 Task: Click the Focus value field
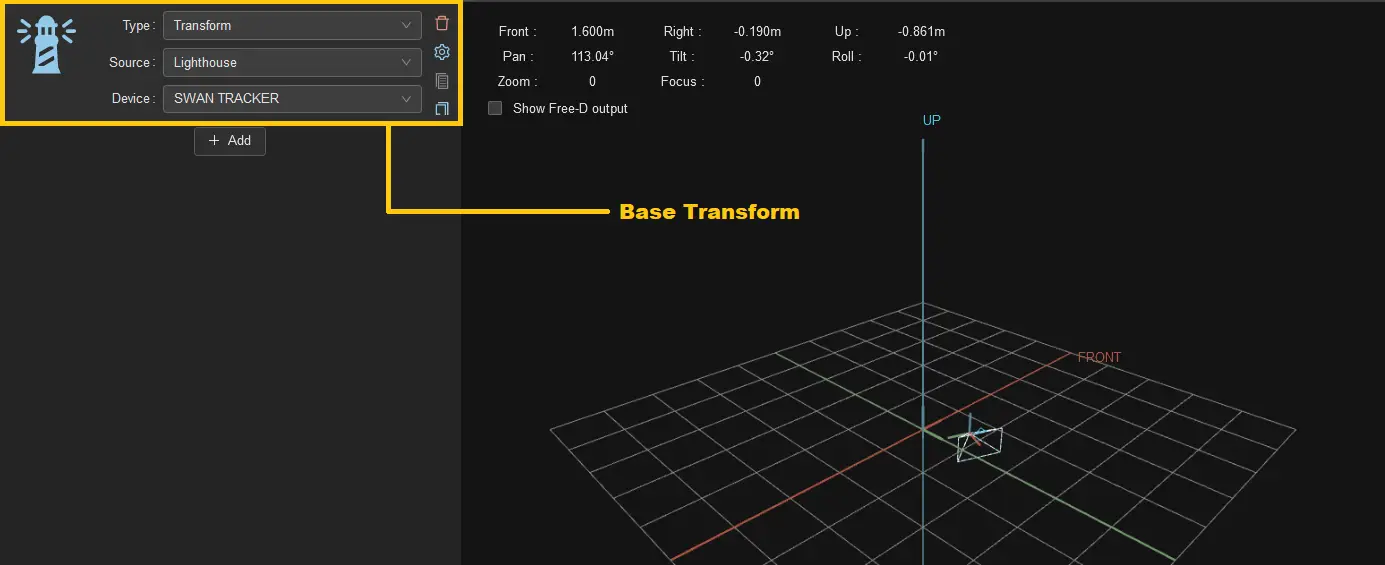pyautogui.click(x=757, y=82)
